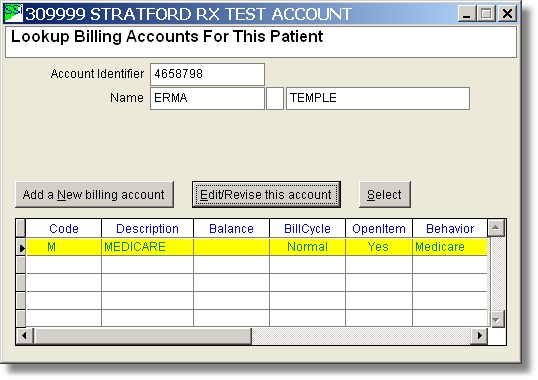
Task: Select the row marker arrow for Medicare row
Action: tap(21, 247)
